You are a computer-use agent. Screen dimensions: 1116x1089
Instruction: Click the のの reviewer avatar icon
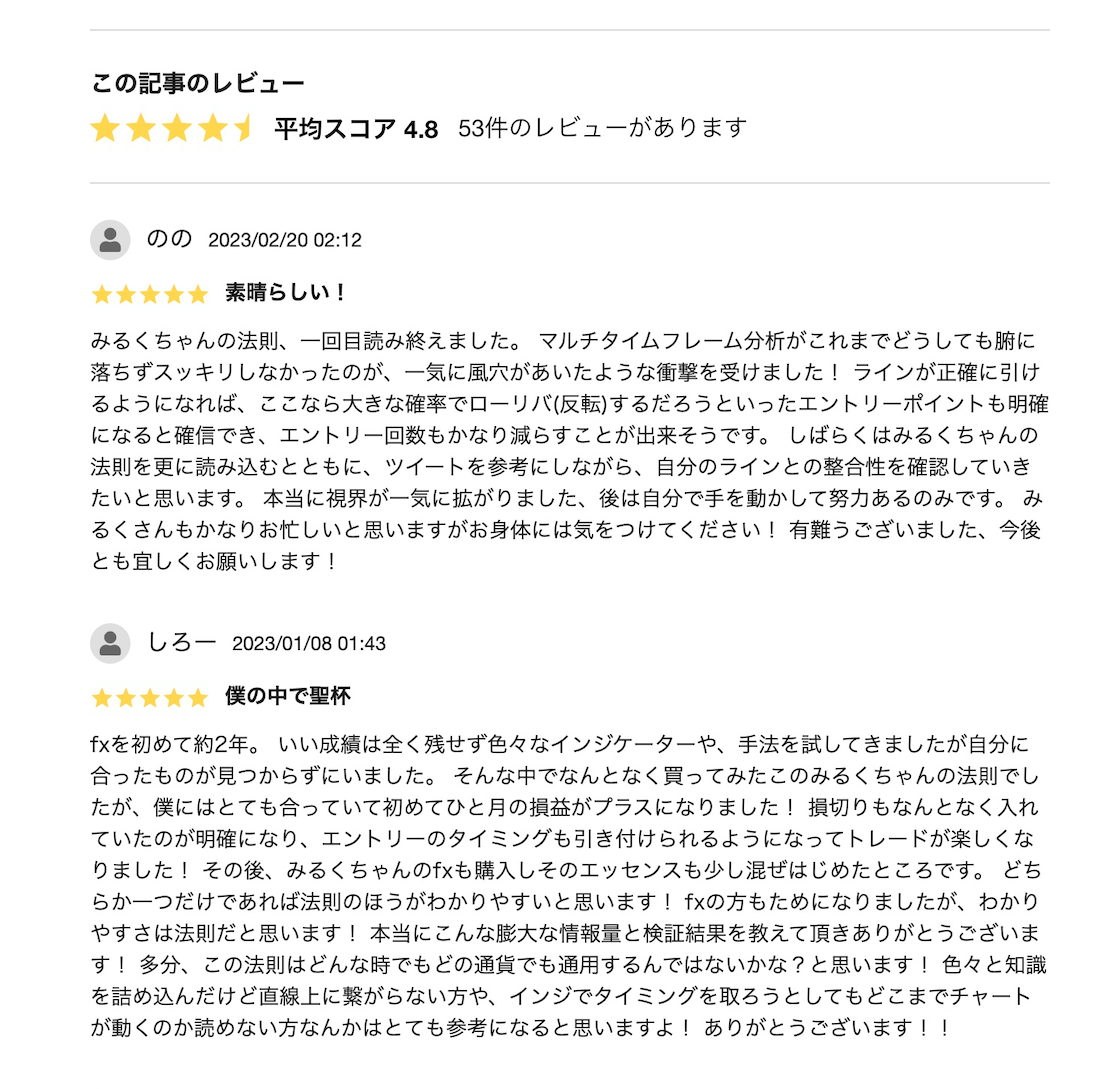point(110,240)
